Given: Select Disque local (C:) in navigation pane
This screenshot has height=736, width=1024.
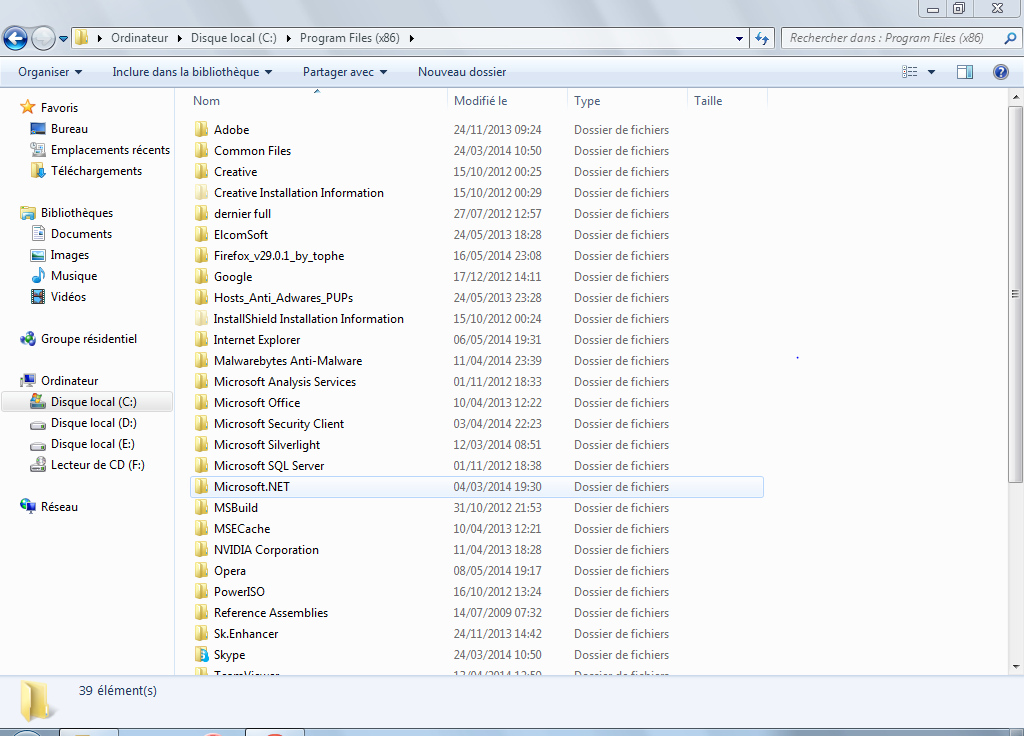Looking at the screenshot, I should [87, 402].
